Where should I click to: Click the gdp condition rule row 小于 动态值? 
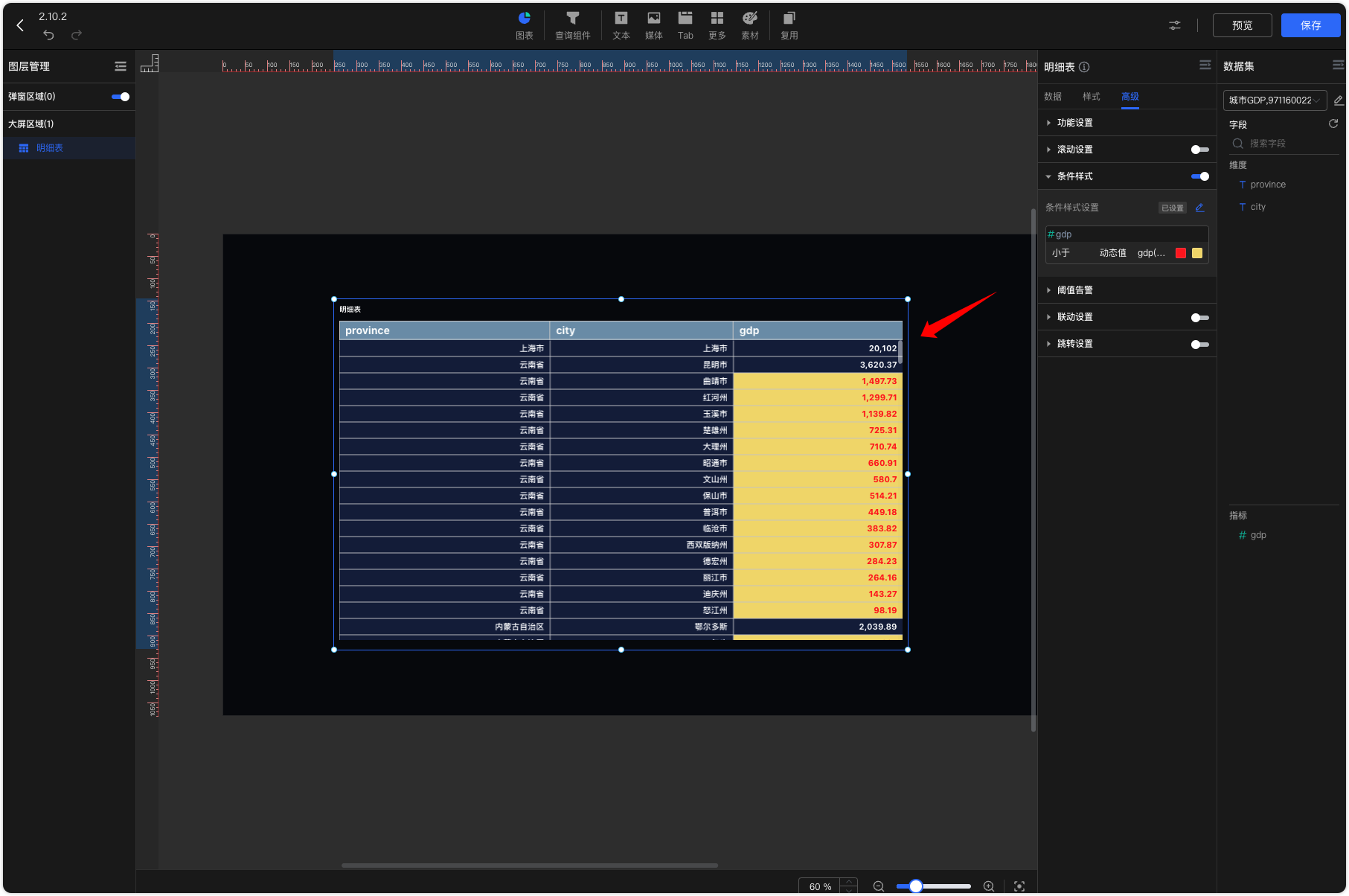point(1127,253)
